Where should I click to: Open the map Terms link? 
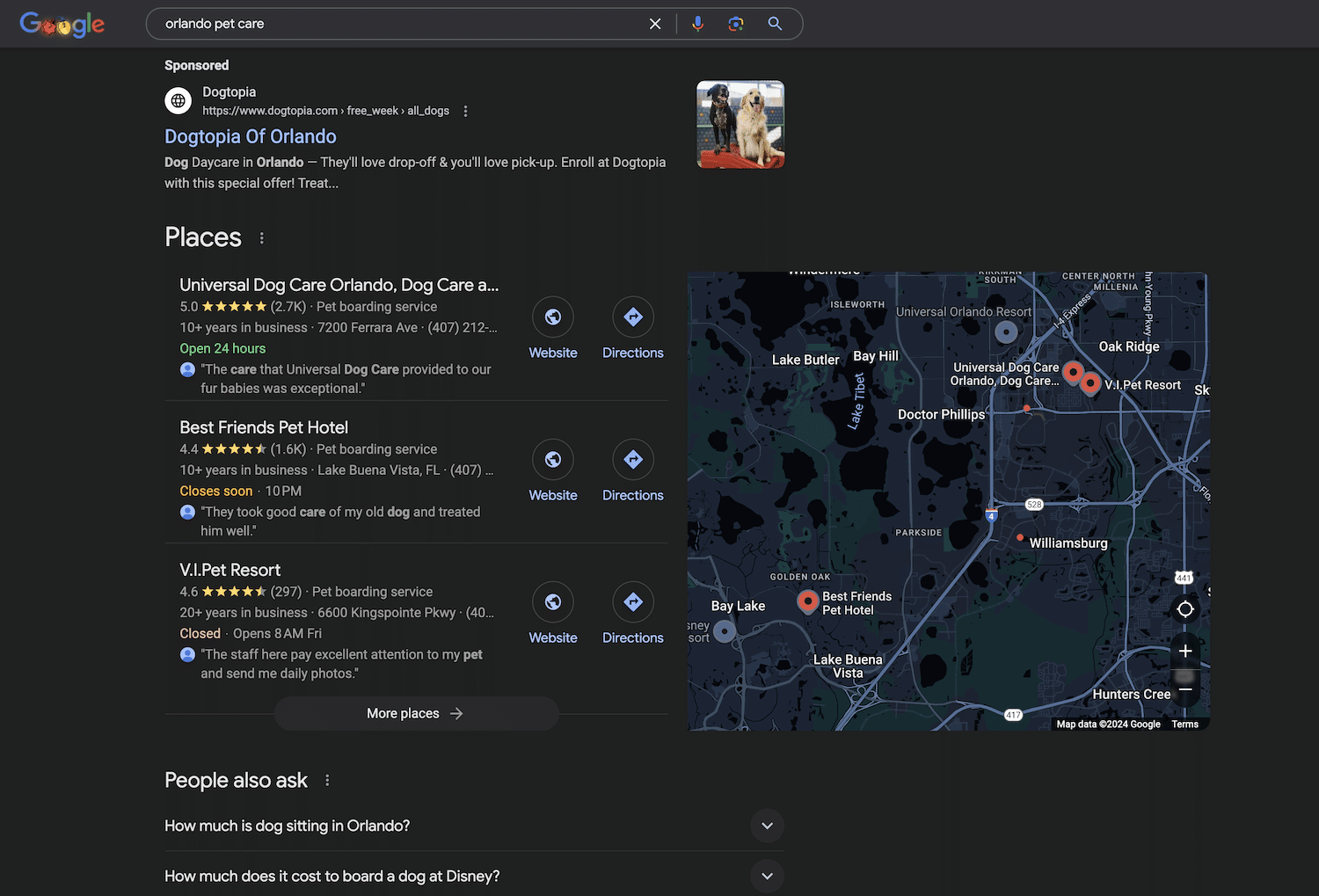tap(1184, 725)
